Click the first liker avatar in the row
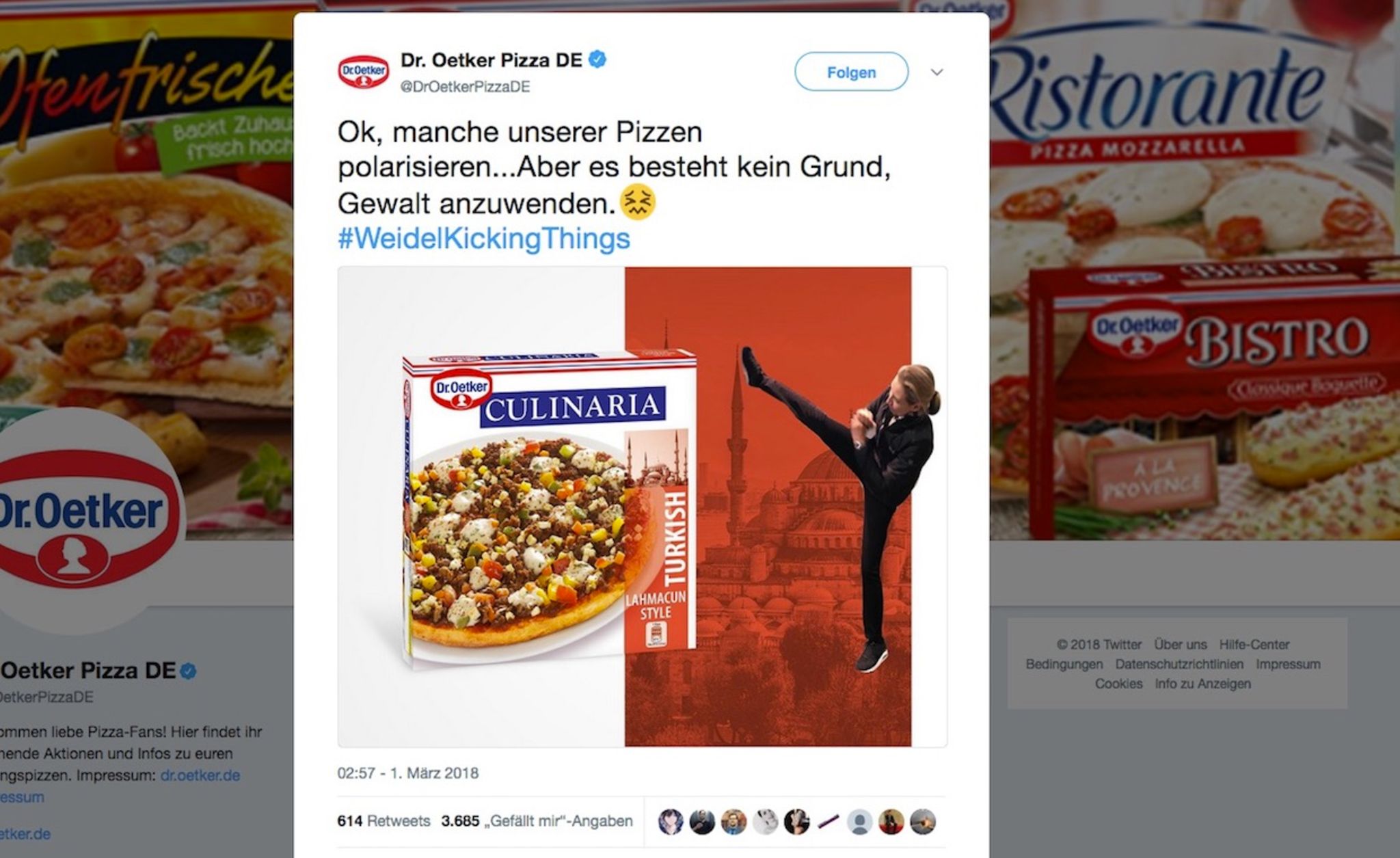 pyautogui.click(x=671, y=822)
